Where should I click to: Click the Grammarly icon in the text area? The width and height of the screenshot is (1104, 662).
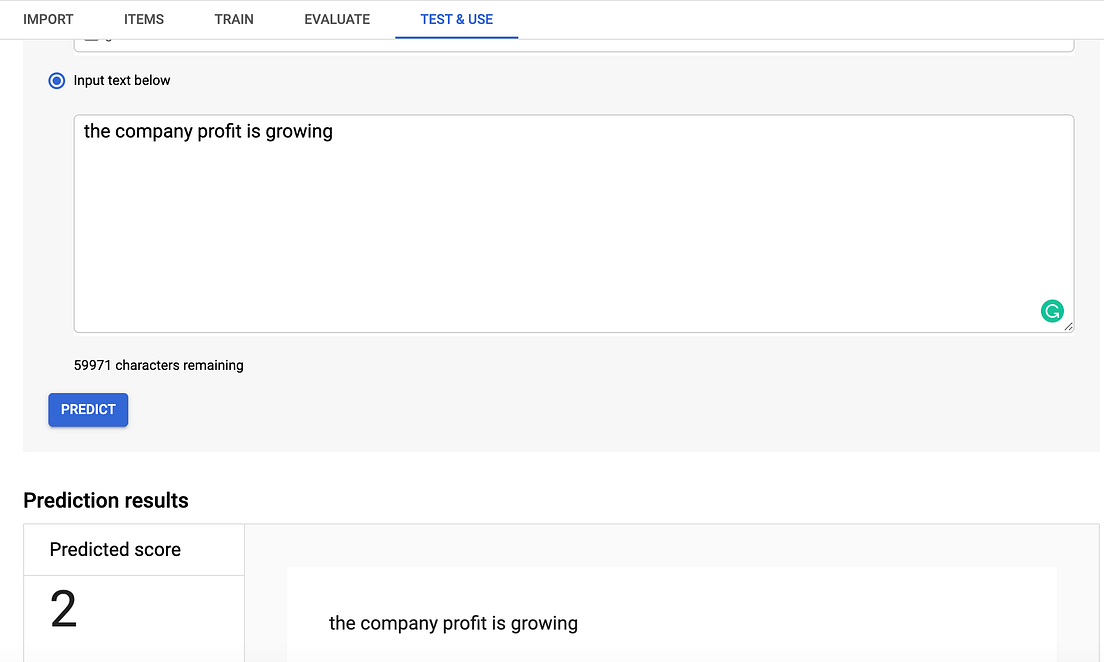(1052, 311)
